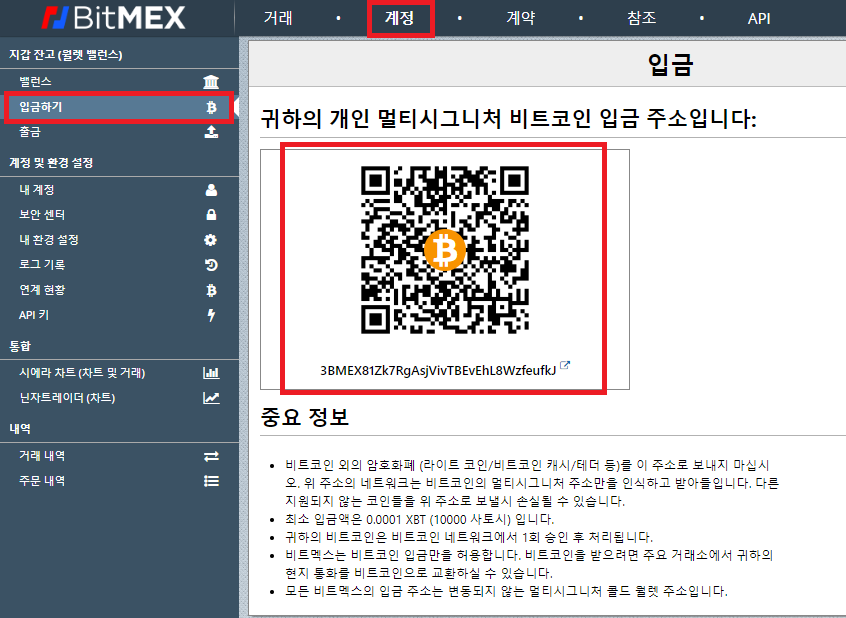
Task: Open the 계약 menu tab
Action: 521,18
